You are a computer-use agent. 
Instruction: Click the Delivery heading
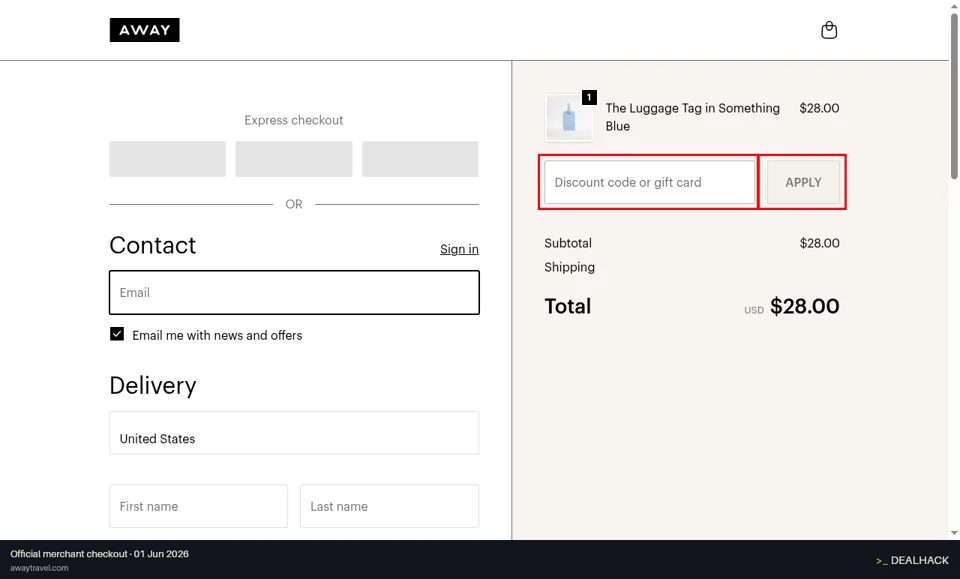click(153, 386)
